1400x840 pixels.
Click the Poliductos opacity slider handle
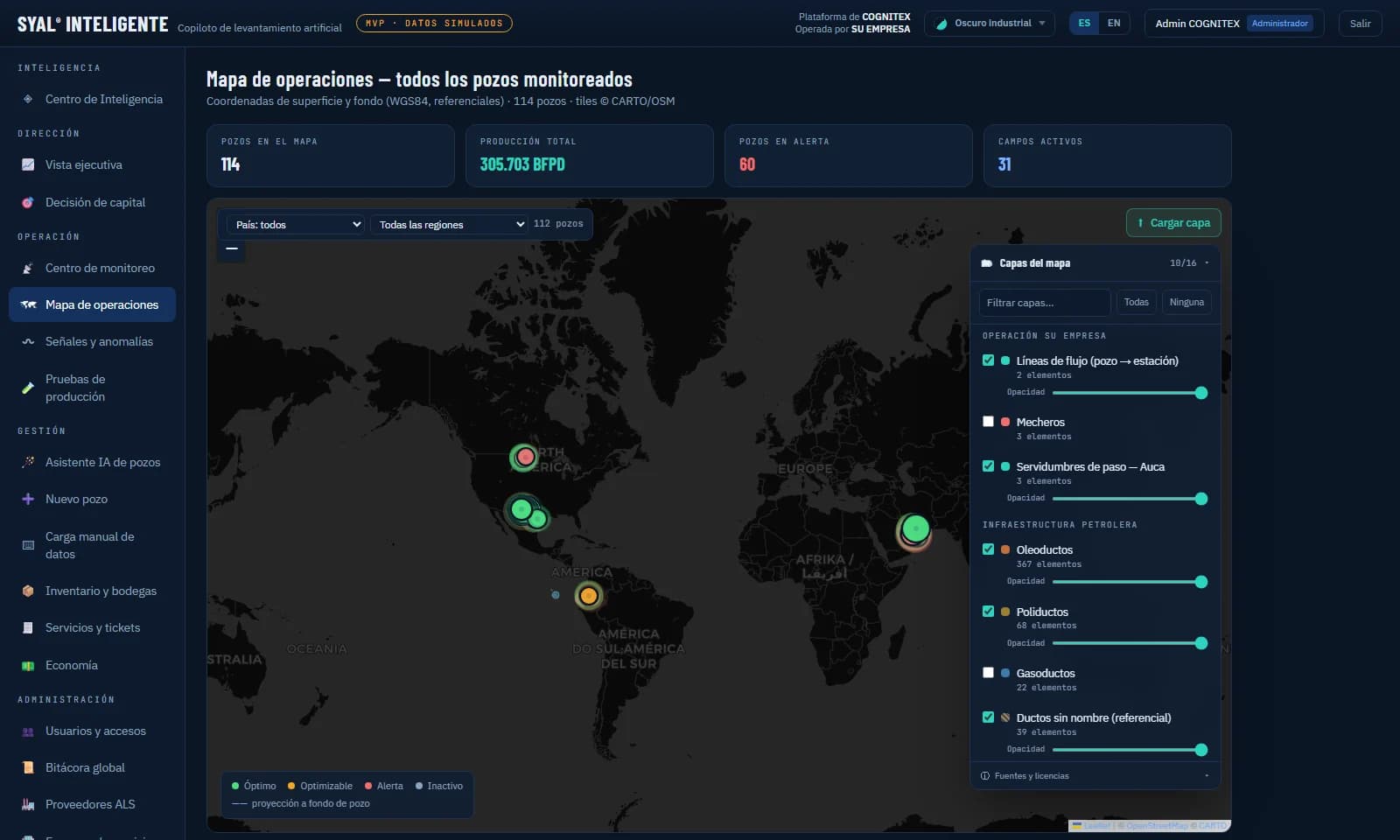pos(1201,643)
